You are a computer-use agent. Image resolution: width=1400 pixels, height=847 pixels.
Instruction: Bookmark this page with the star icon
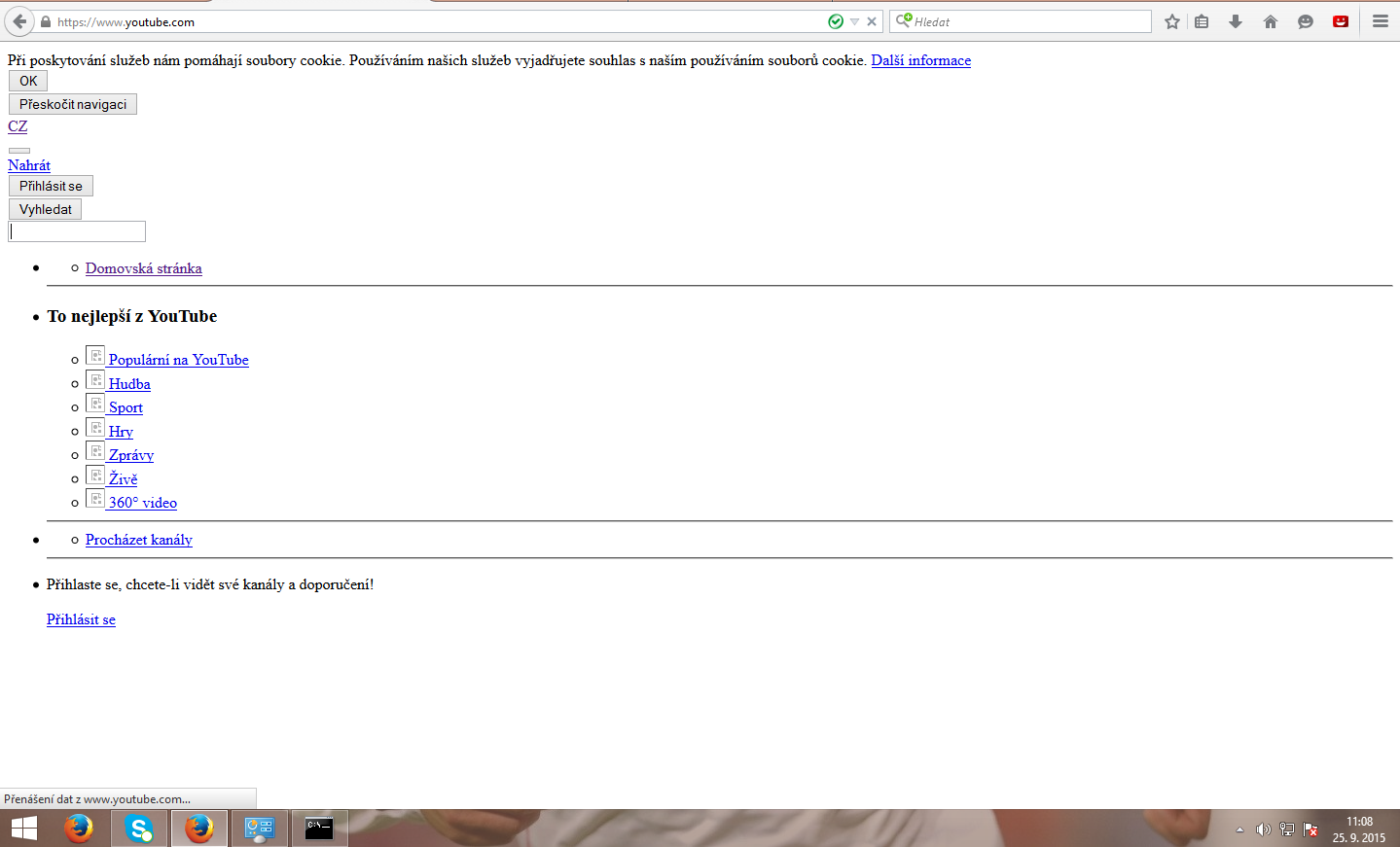coord(1172,21)
